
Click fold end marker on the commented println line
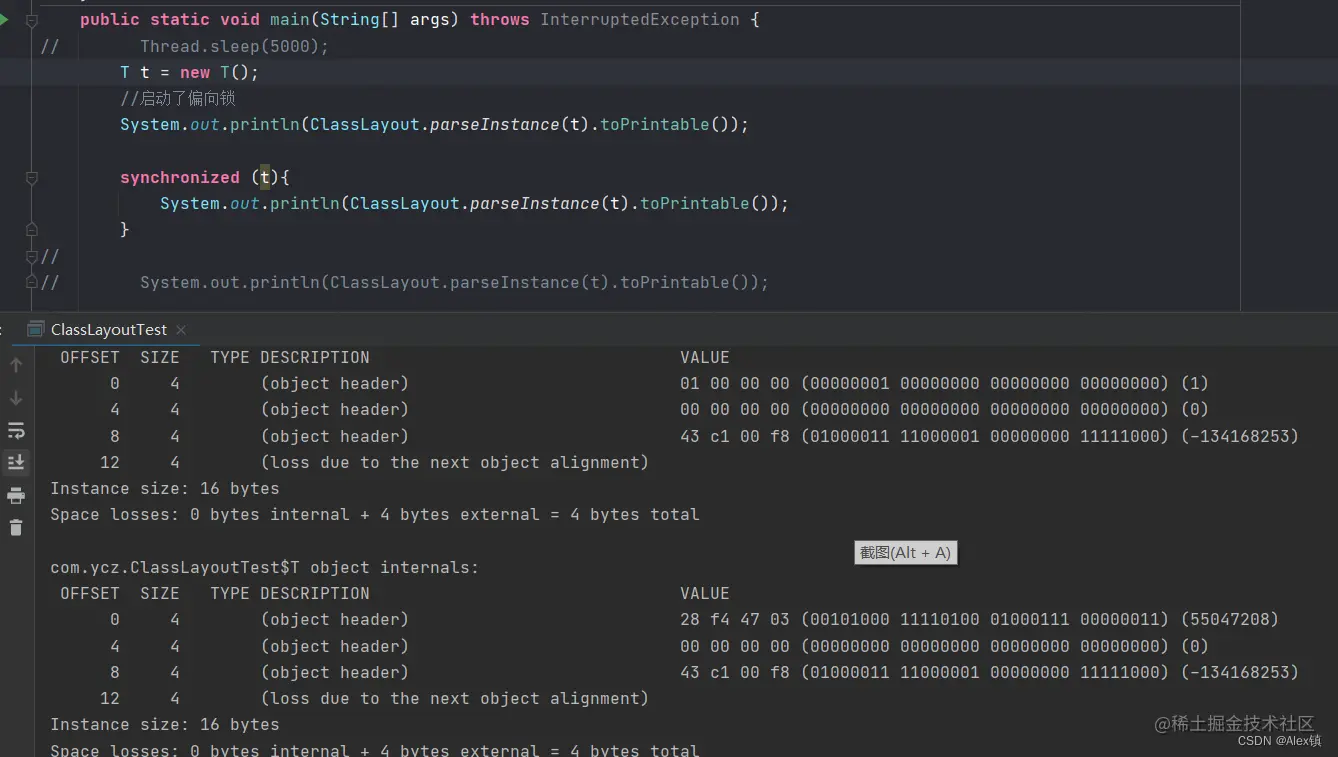(x=31, y=282)
